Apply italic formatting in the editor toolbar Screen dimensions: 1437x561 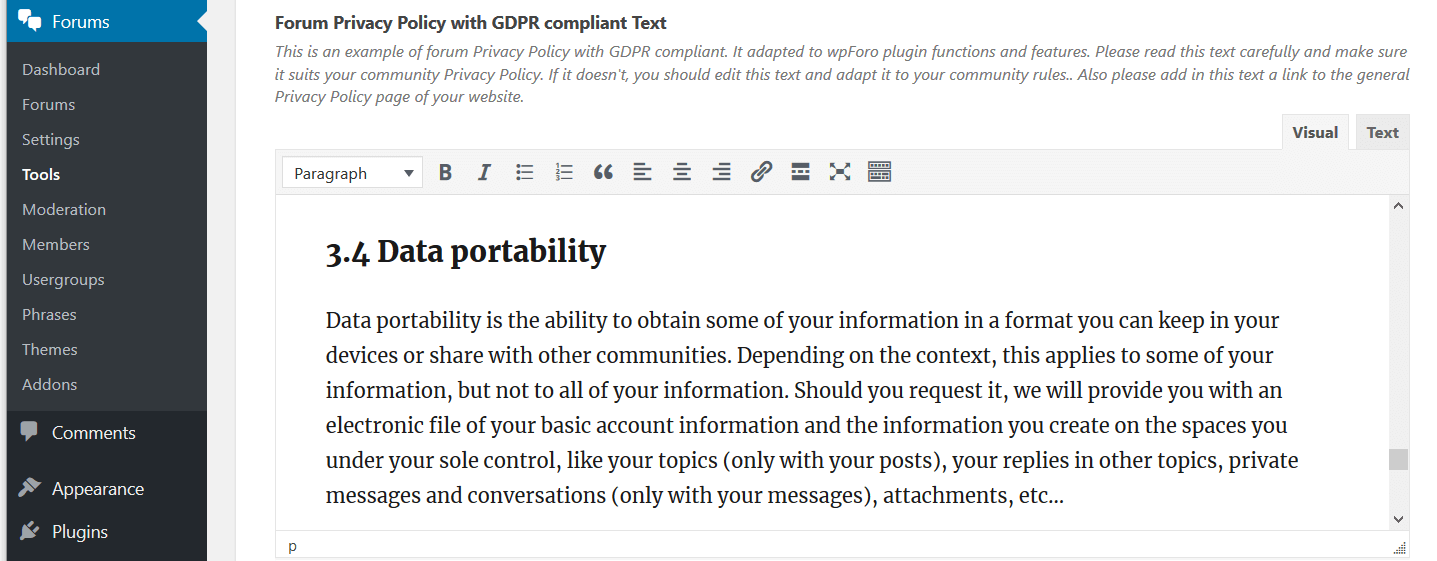tap(484, 172)
